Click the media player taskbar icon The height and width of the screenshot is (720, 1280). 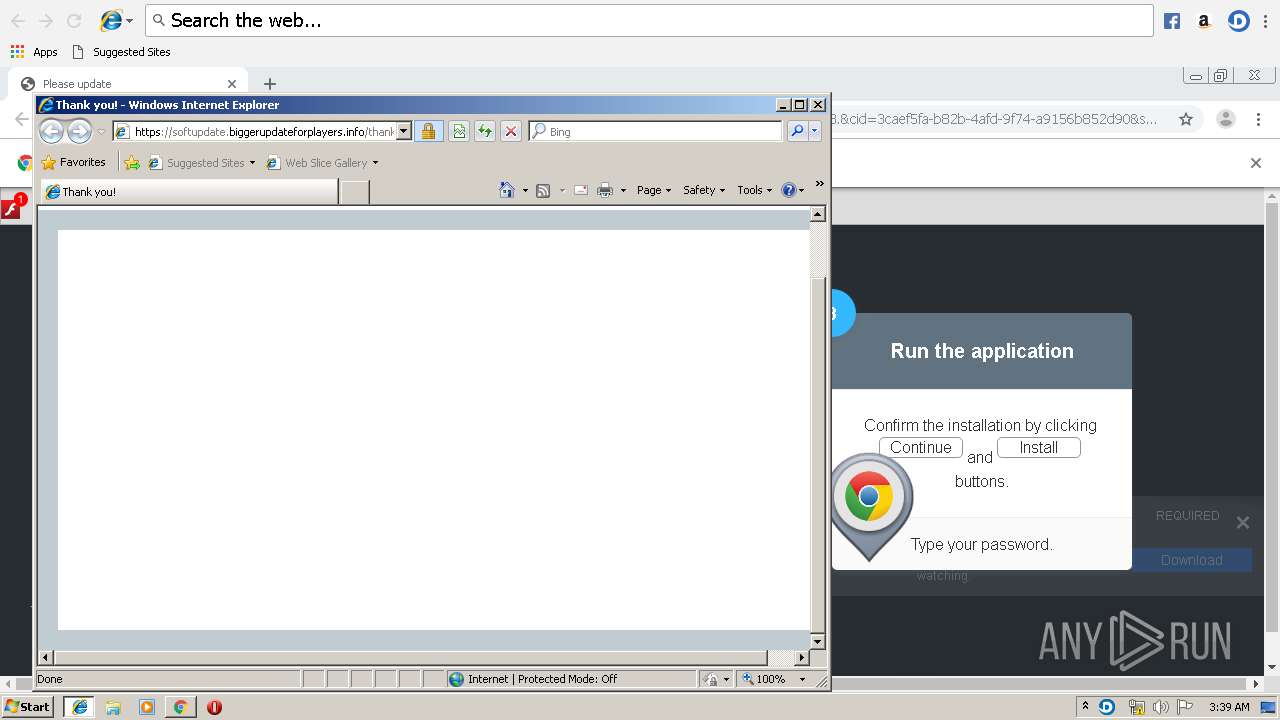coord(147,707)
